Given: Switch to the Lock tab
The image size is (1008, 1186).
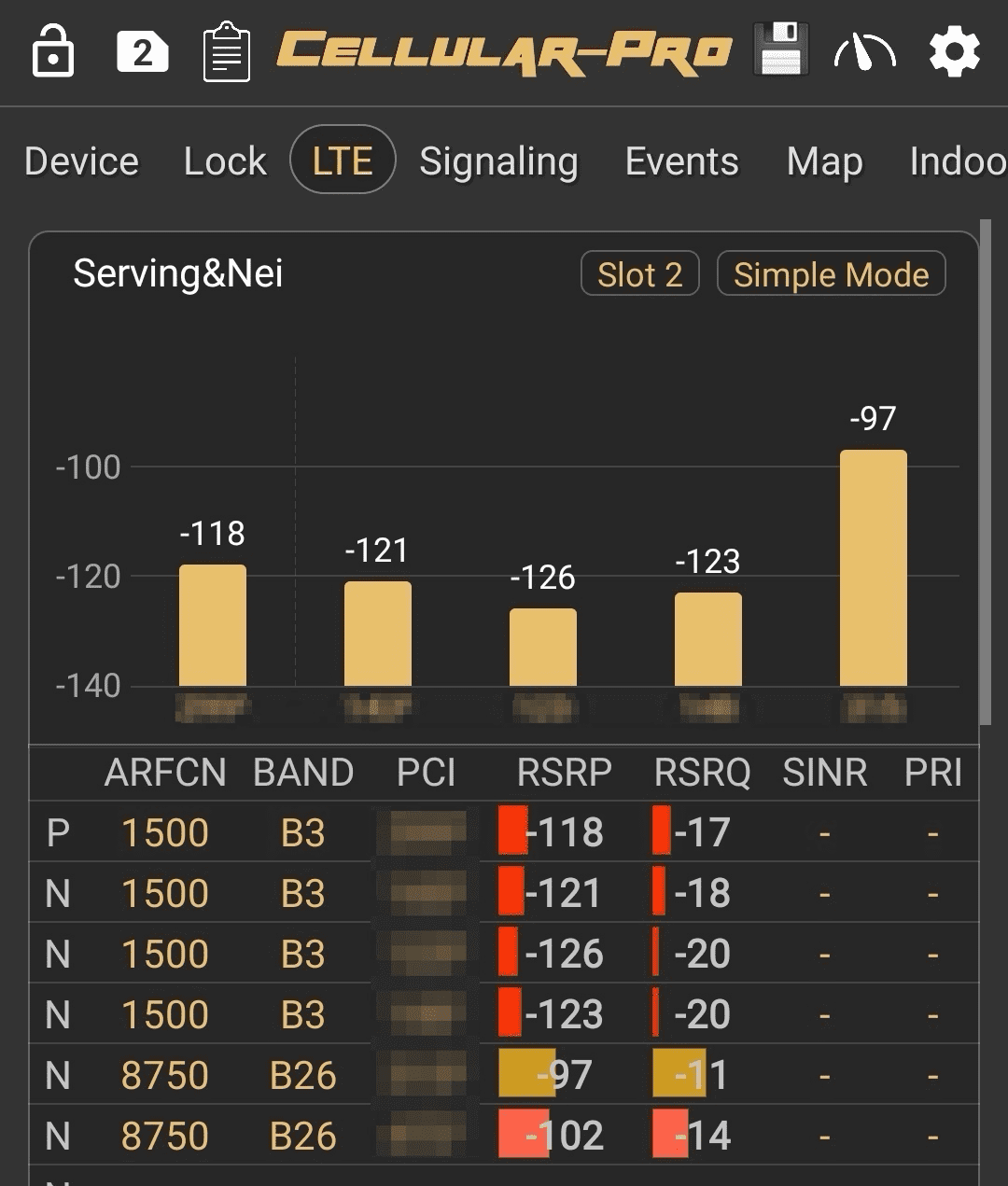Looking at the screenshot, I should [225, 160].
